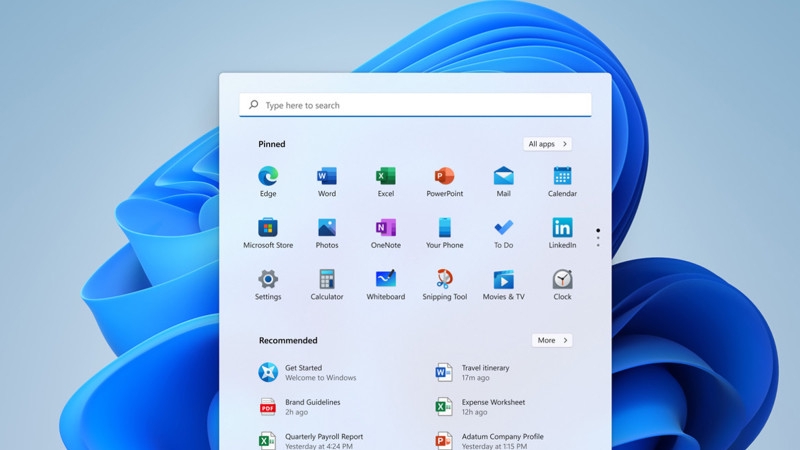Open the Clock app icon
The height and width of the screenshot is (450, 800).
(x=562, y=279)
